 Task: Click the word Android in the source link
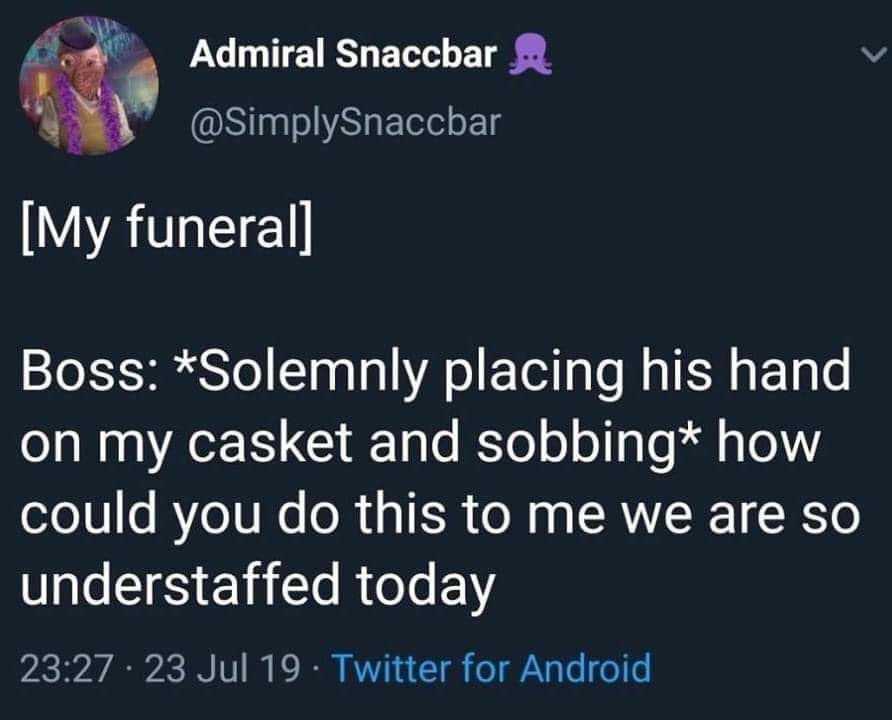585,668
